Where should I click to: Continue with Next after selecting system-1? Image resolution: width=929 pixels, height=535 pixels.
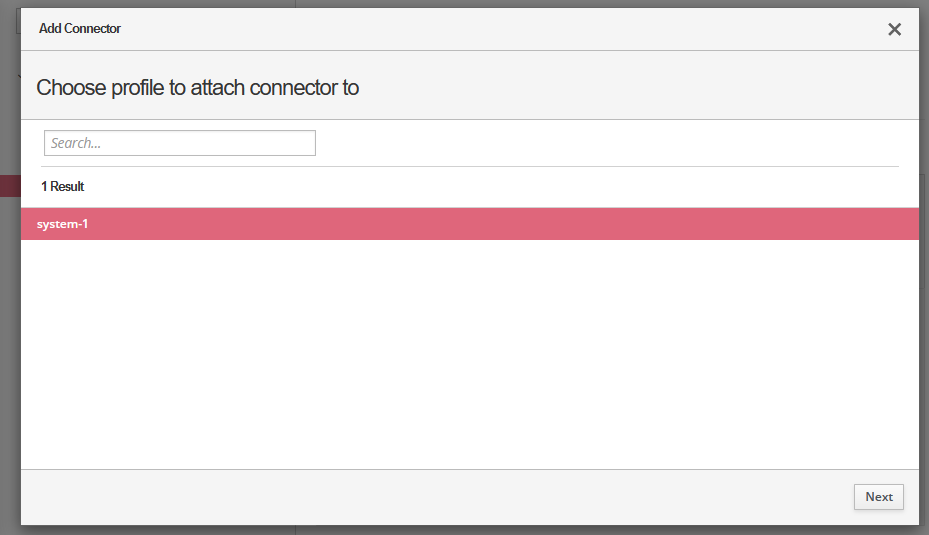tap(878, 497)
